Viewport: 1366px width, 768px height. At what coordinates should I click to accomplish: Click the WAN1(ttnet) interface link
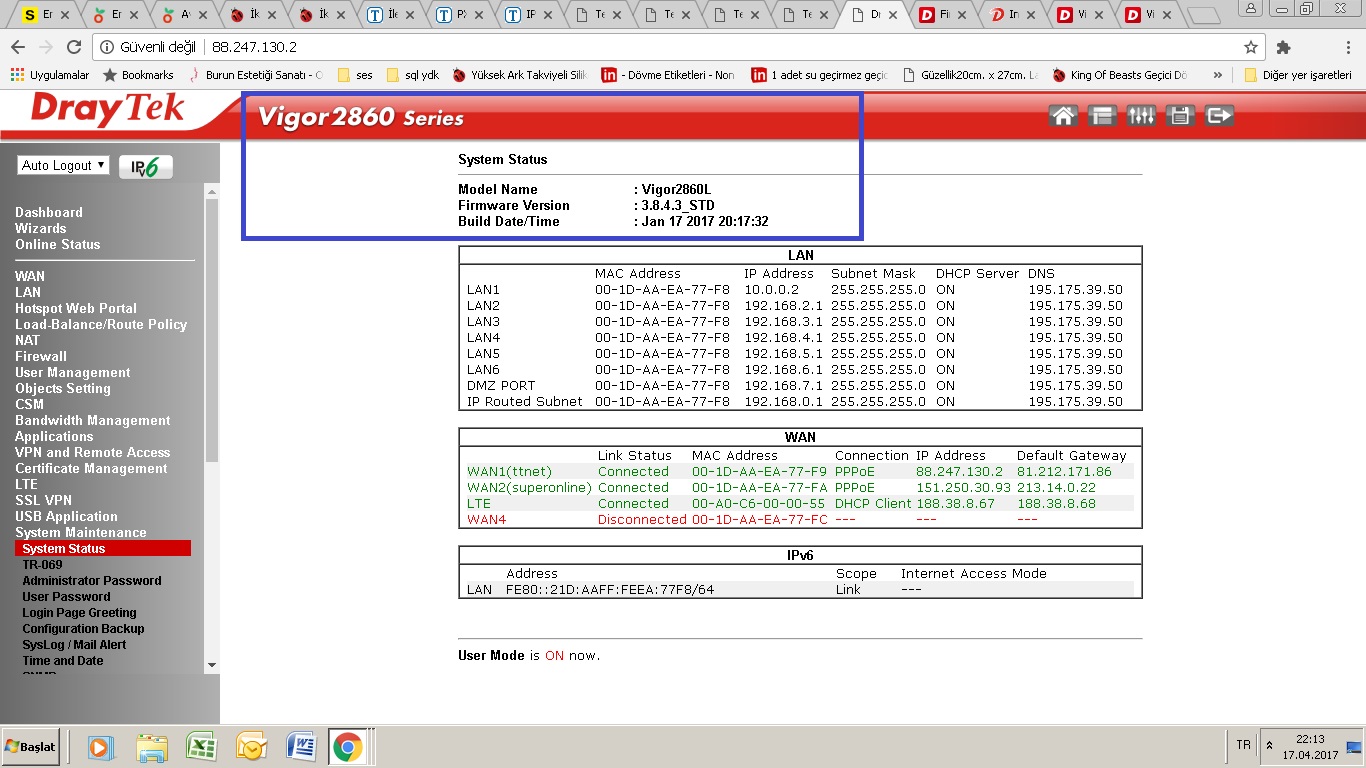tap(509, 471)
